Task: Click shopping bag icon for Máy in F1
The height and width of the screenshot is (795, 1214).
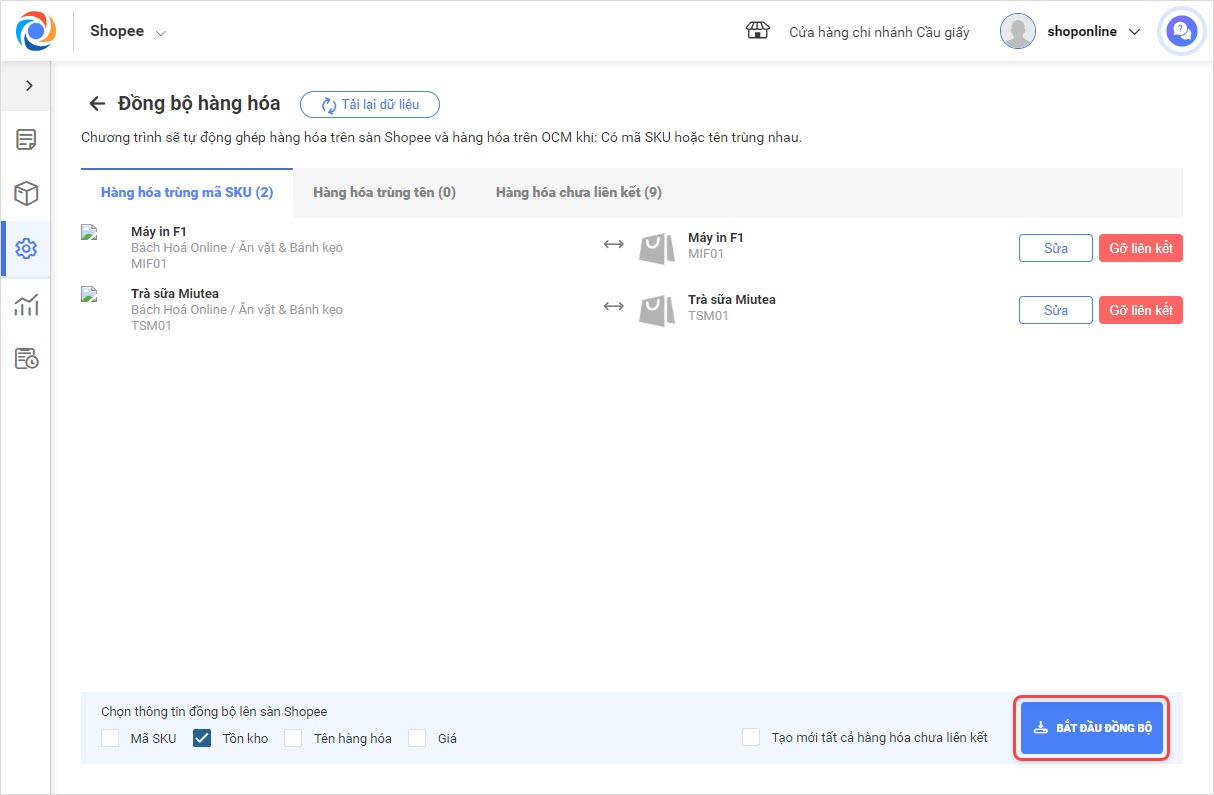Action: pyautogui.click(x=657, y=248)
